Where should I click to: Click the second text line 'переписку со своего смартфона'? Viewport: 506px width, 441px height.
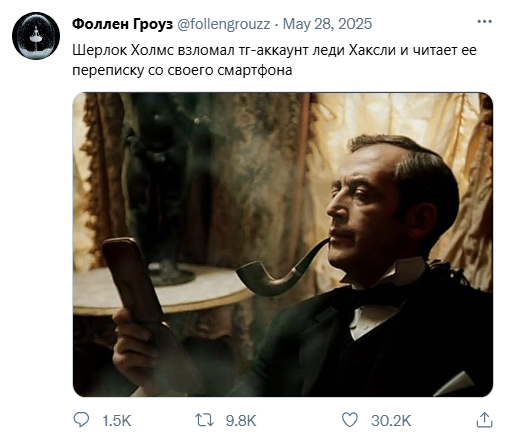click(182, 70)
